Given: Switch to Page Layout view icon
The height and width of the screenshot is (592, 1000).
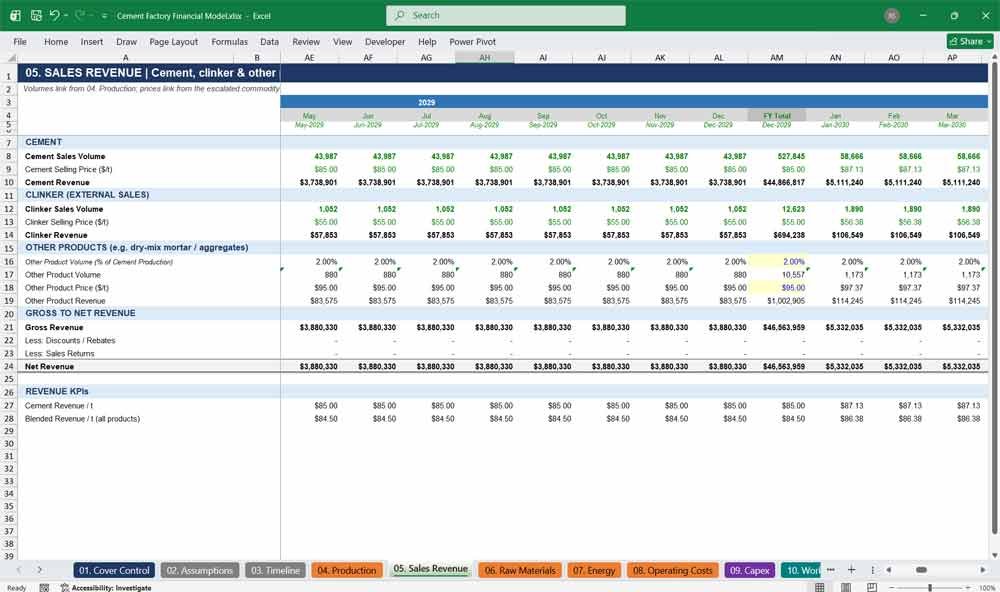Looking at the screenshot, I should pos(846,587).
